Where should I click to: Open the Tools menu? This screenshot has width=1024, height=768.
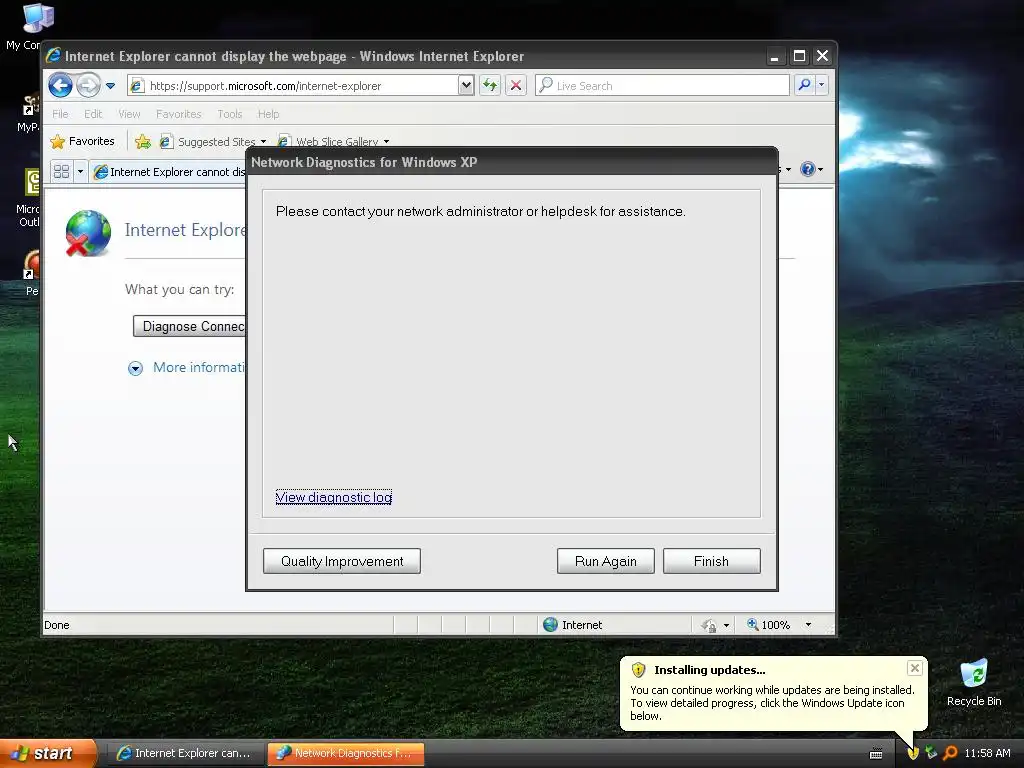229,114
